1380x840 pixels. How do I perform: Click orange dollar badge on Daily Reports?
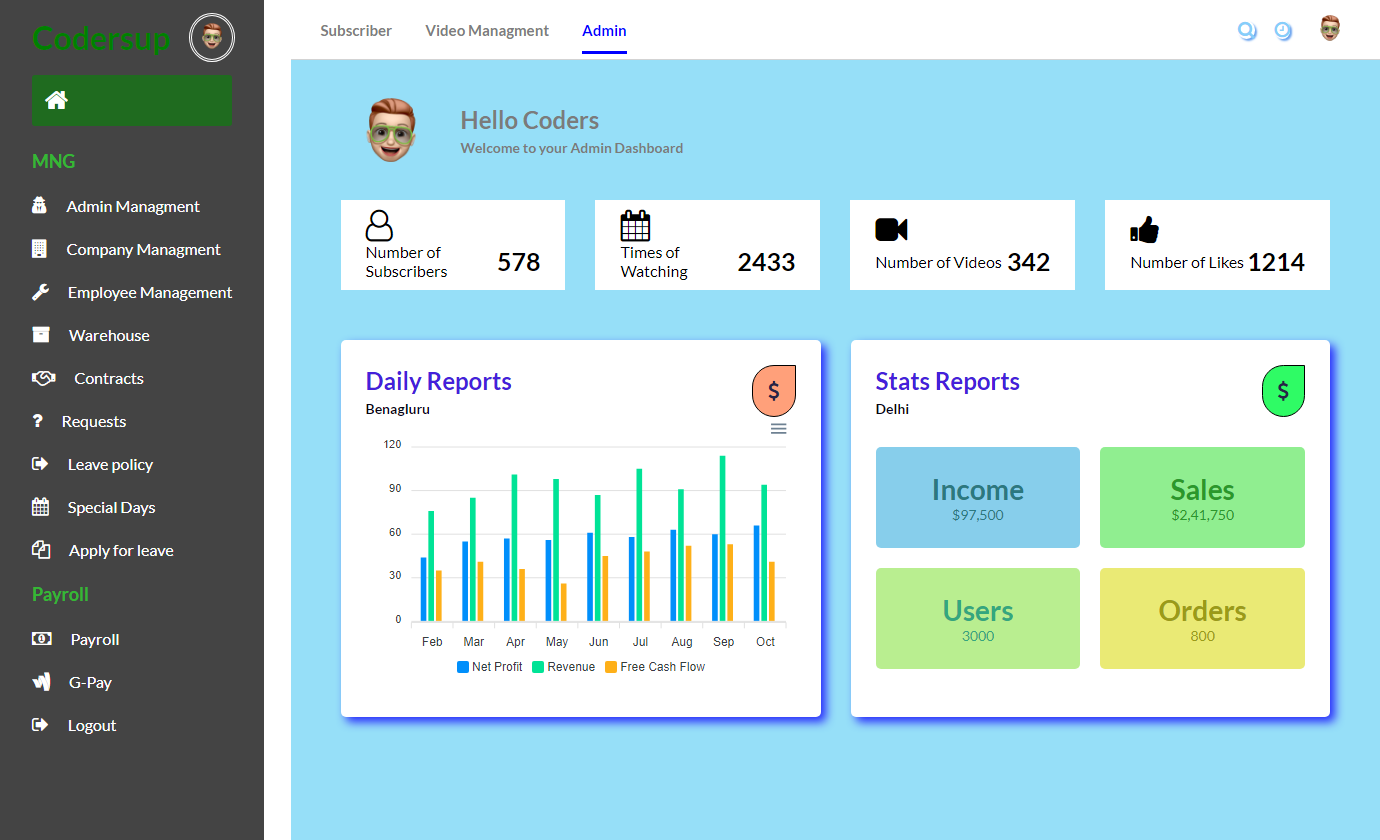pos(774,391)
